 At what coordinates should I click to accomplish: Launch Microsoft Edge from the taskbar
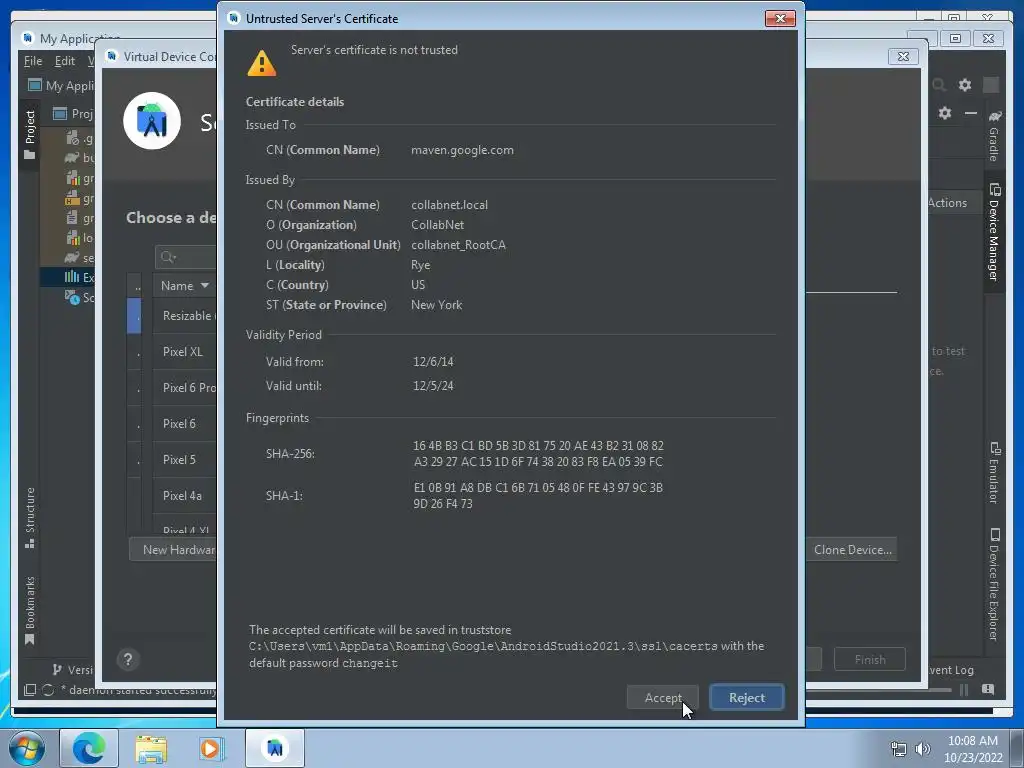click(x=89, y=748)
